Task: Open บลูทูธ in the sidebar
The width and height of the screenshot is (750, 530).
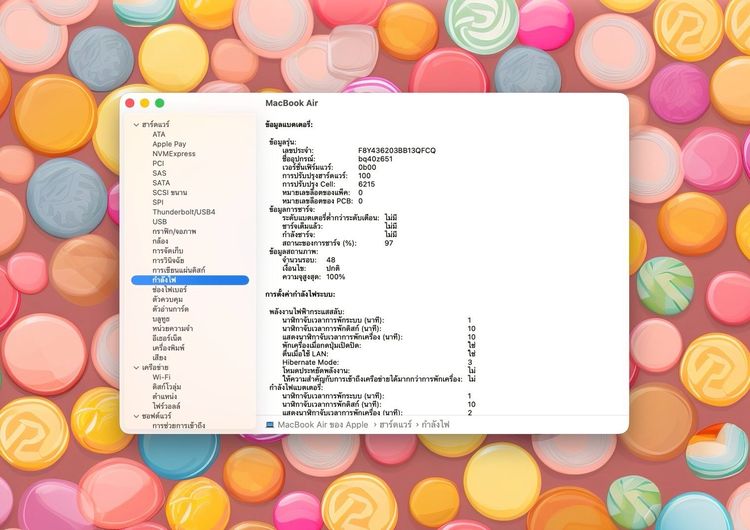Action: pyautogui.click(x=161, y=319)
